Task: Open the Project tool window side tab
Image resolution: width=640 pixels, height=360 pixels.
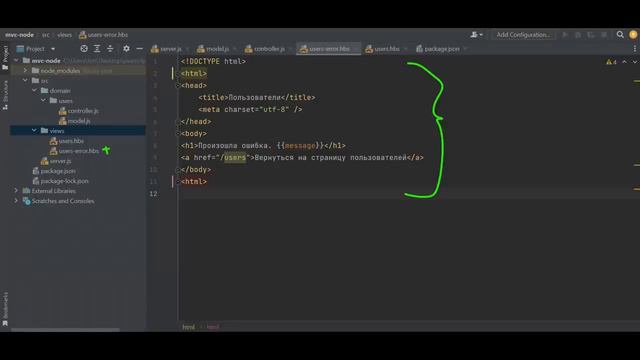Action: point(5,57)
